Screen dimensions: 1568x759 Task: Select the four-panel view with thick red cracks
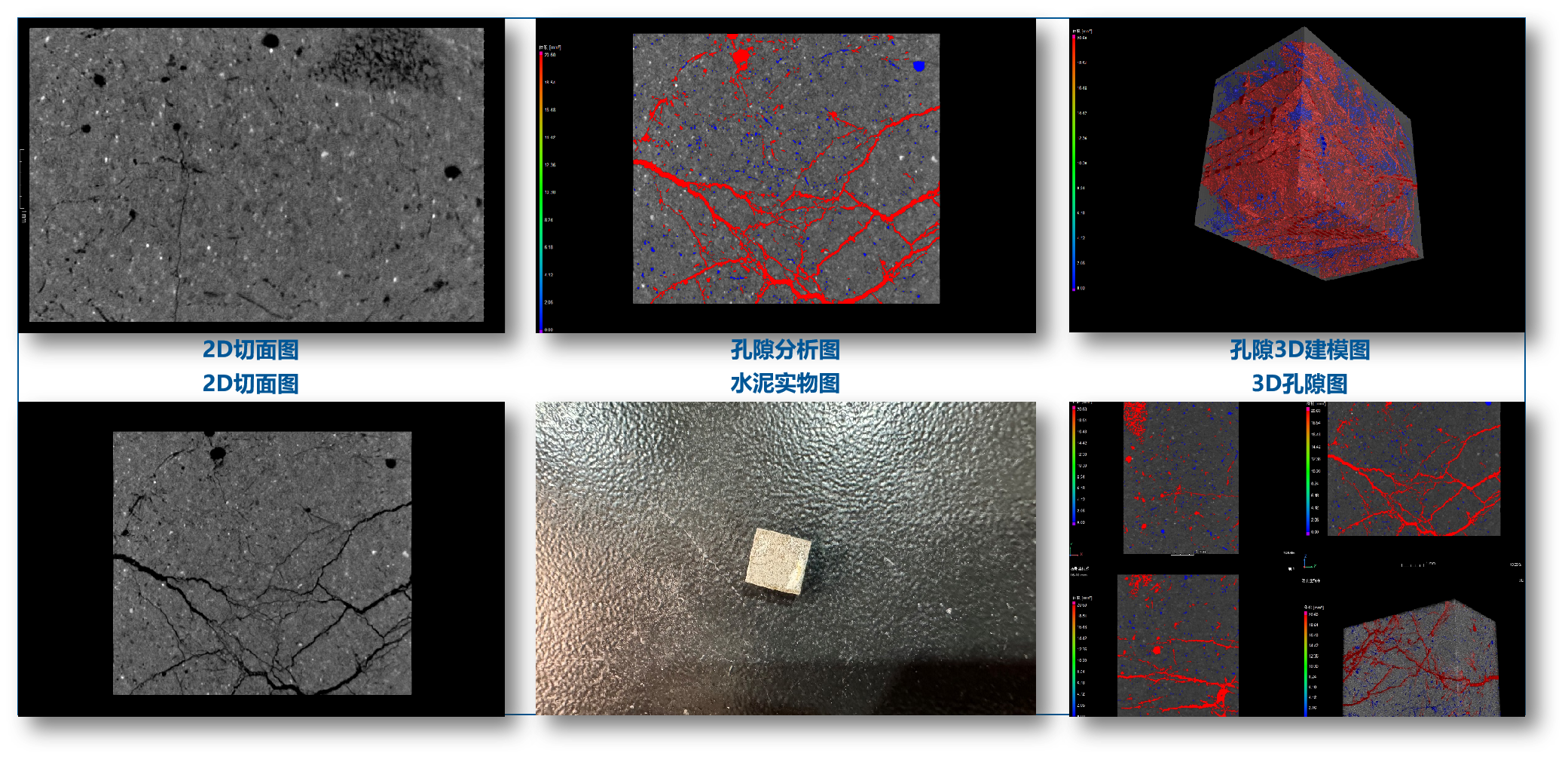[1414, 469]
